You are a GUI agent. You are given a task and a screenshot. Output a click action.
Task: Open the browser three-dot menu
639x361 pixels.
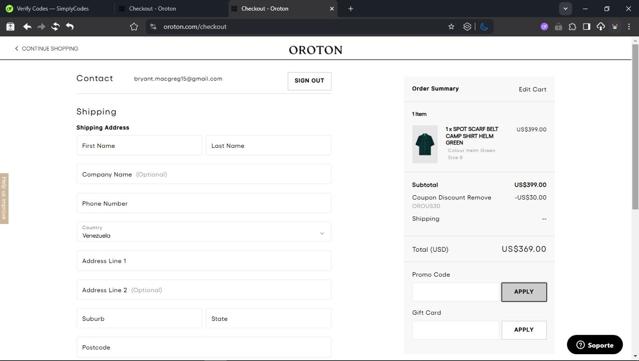coord(629,26)
